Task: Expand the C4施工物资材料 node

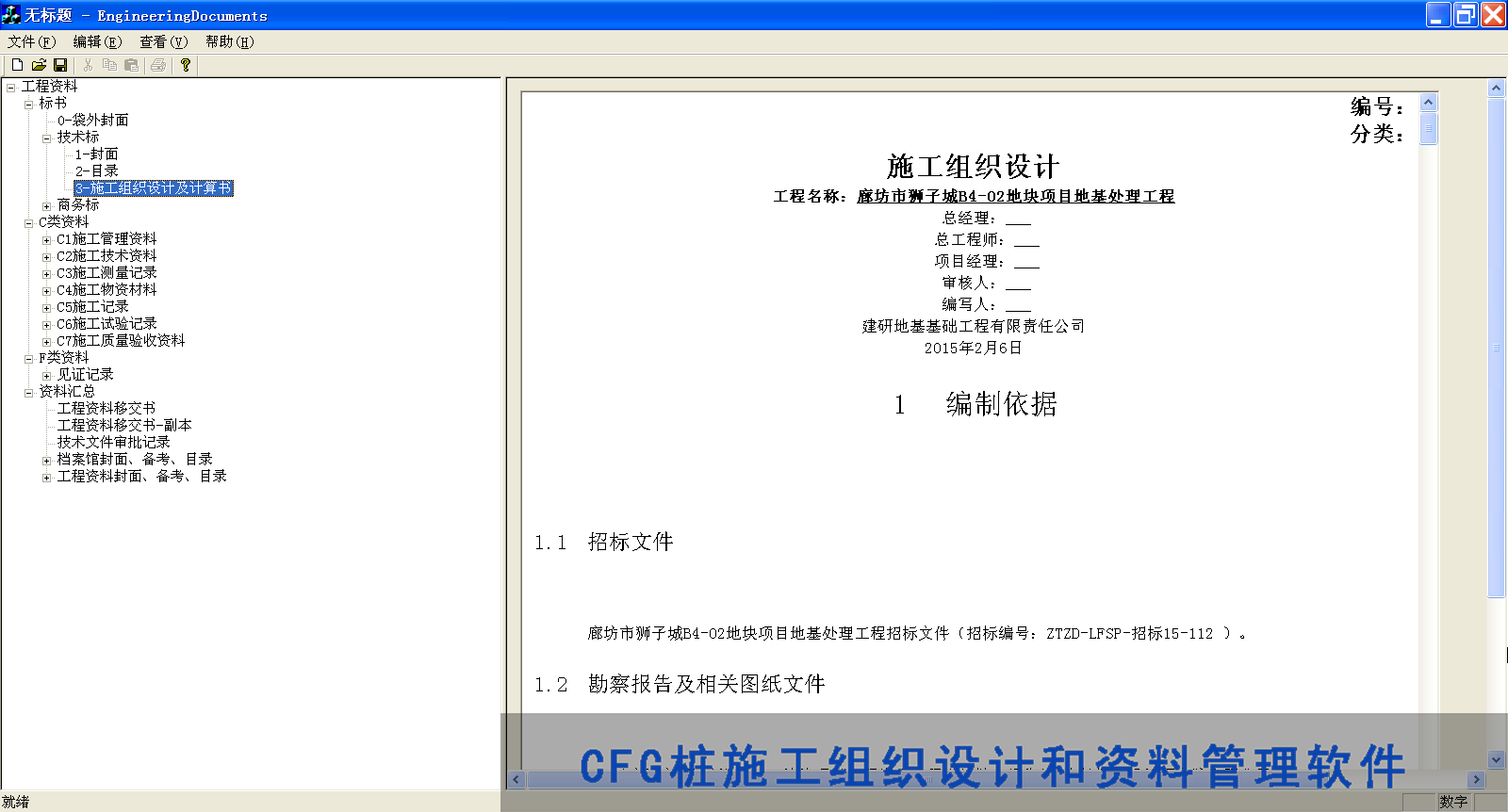Action: (46, 290)
